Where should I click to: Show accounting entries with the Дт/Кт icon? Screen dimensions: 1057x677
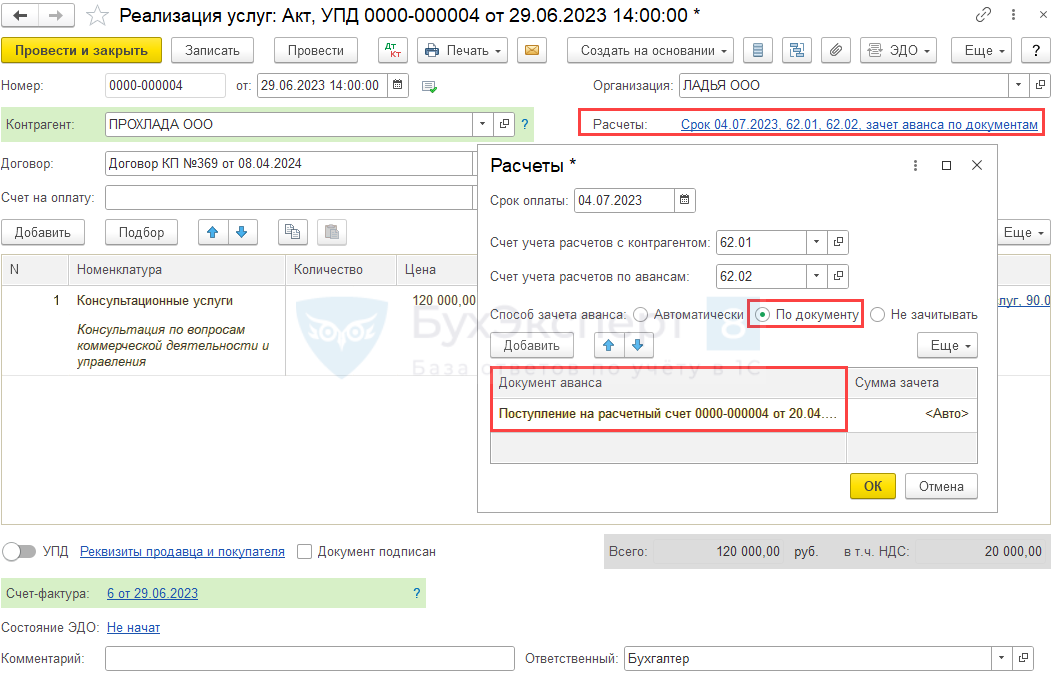click(392, 51)
